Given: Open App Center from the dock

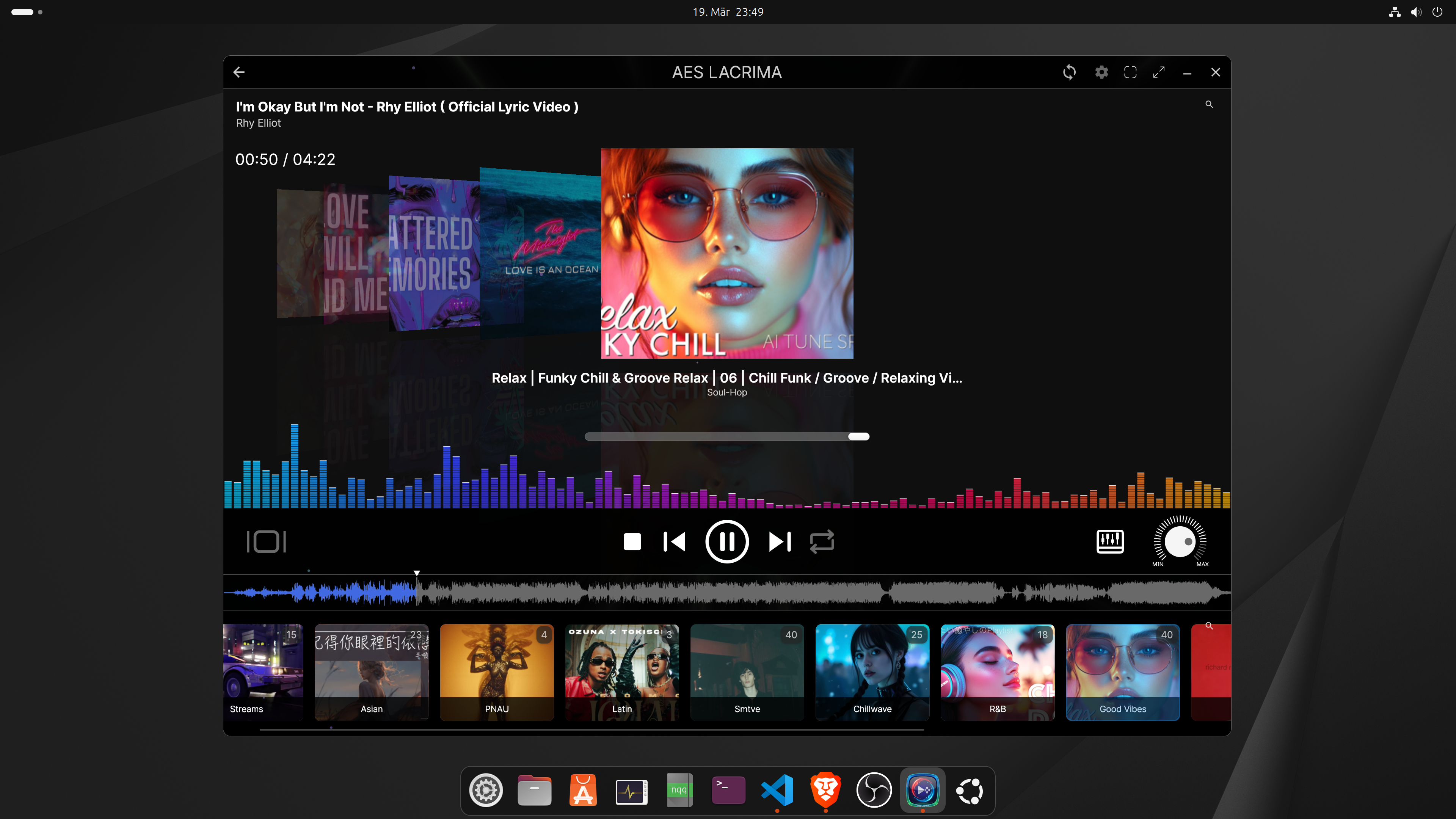Looking at the screenshot, I should (583, 790).
